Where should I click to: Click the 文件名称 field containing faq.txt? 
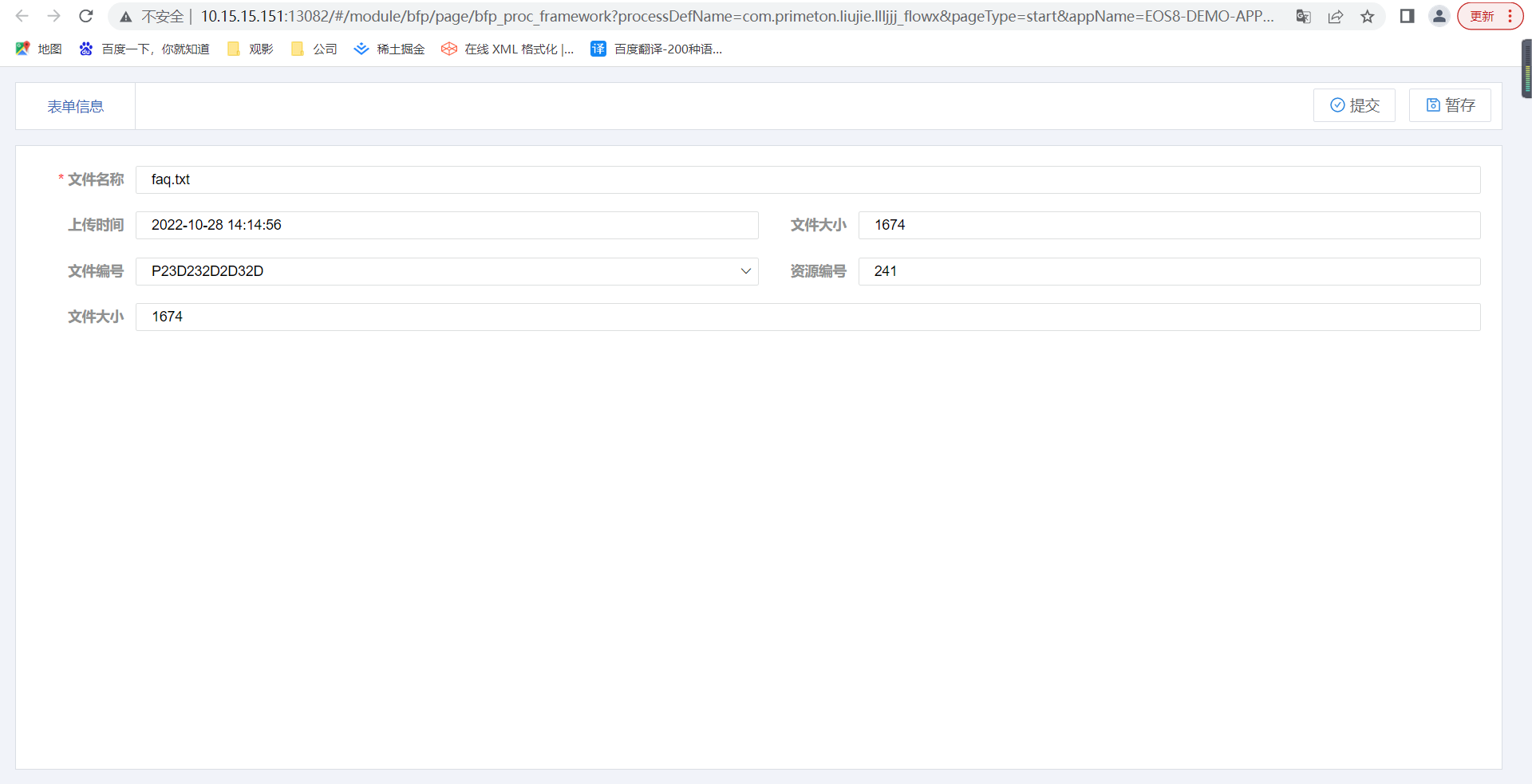pyautogui.click(x=807, y=179)
